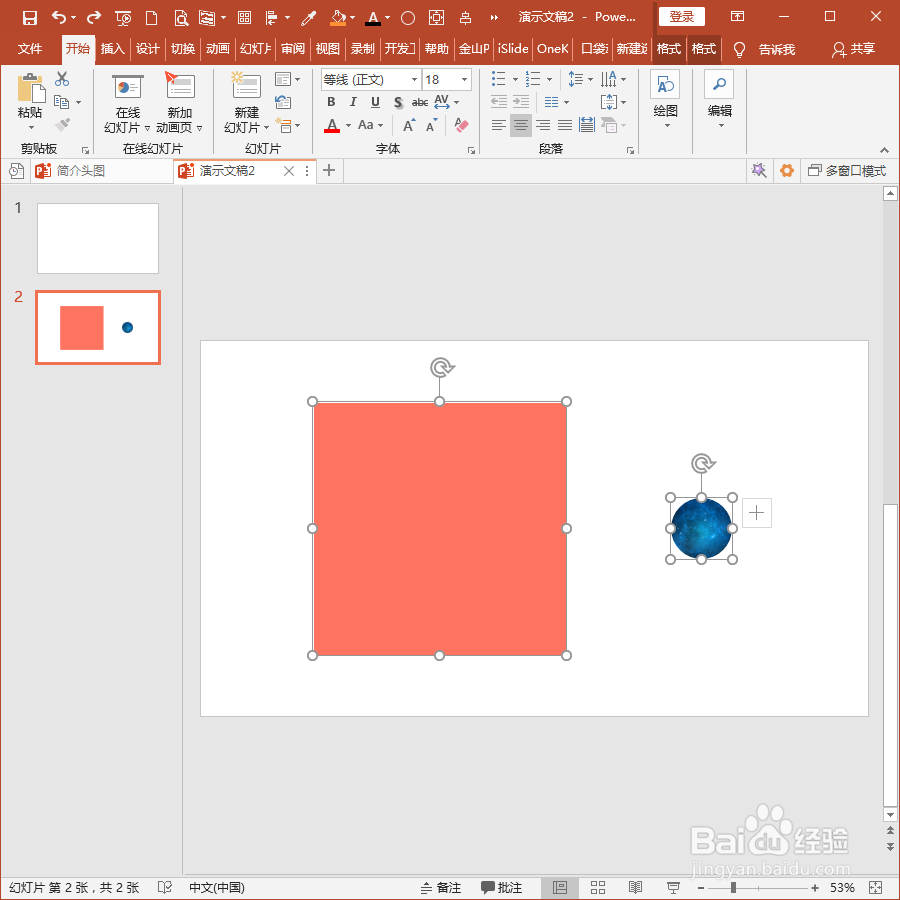
Task: Open the font size dropdown
Action: pos(464,79)
